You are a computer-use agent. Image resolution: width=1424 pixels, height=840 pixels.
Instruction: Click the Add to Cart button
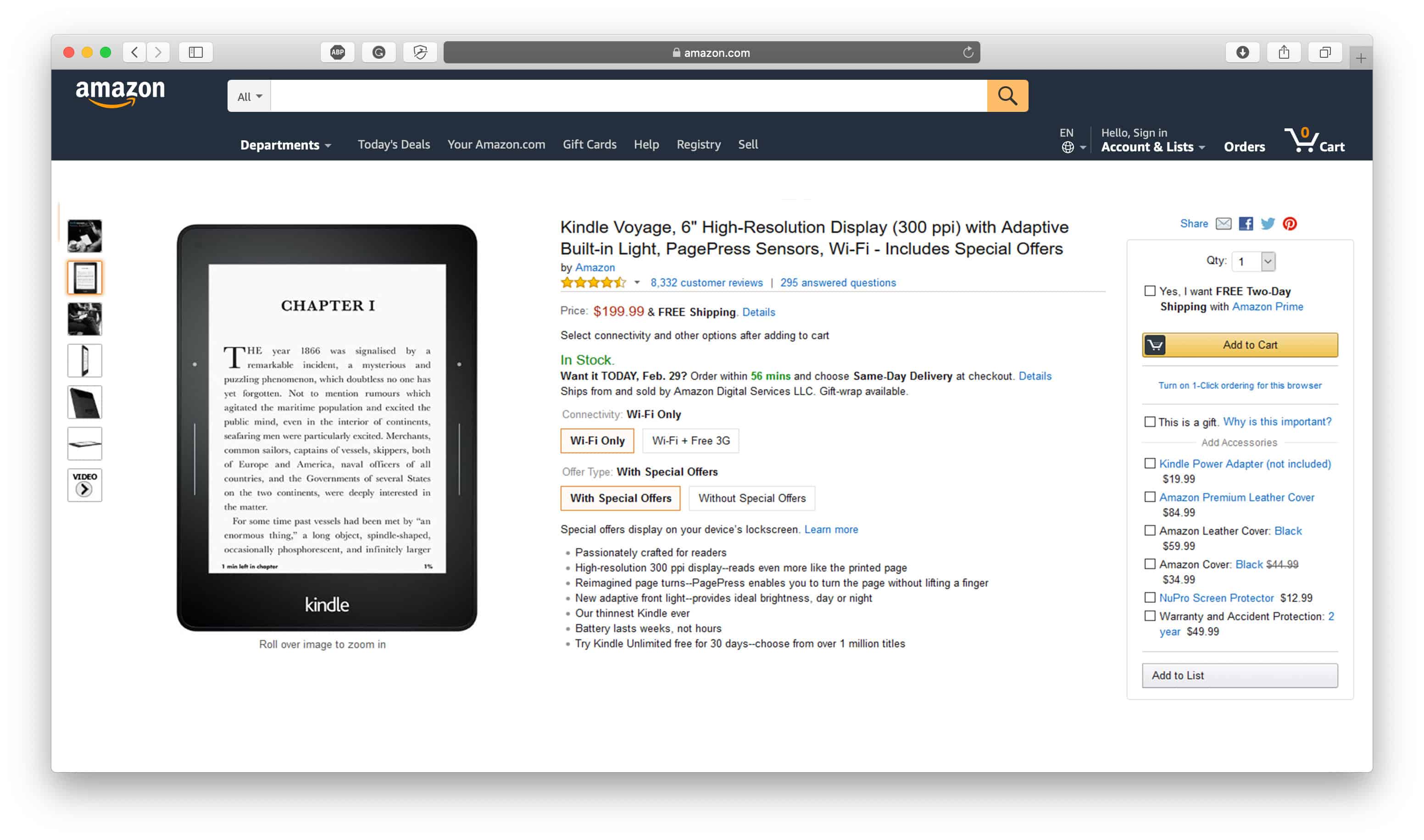tap(1240, 345)
